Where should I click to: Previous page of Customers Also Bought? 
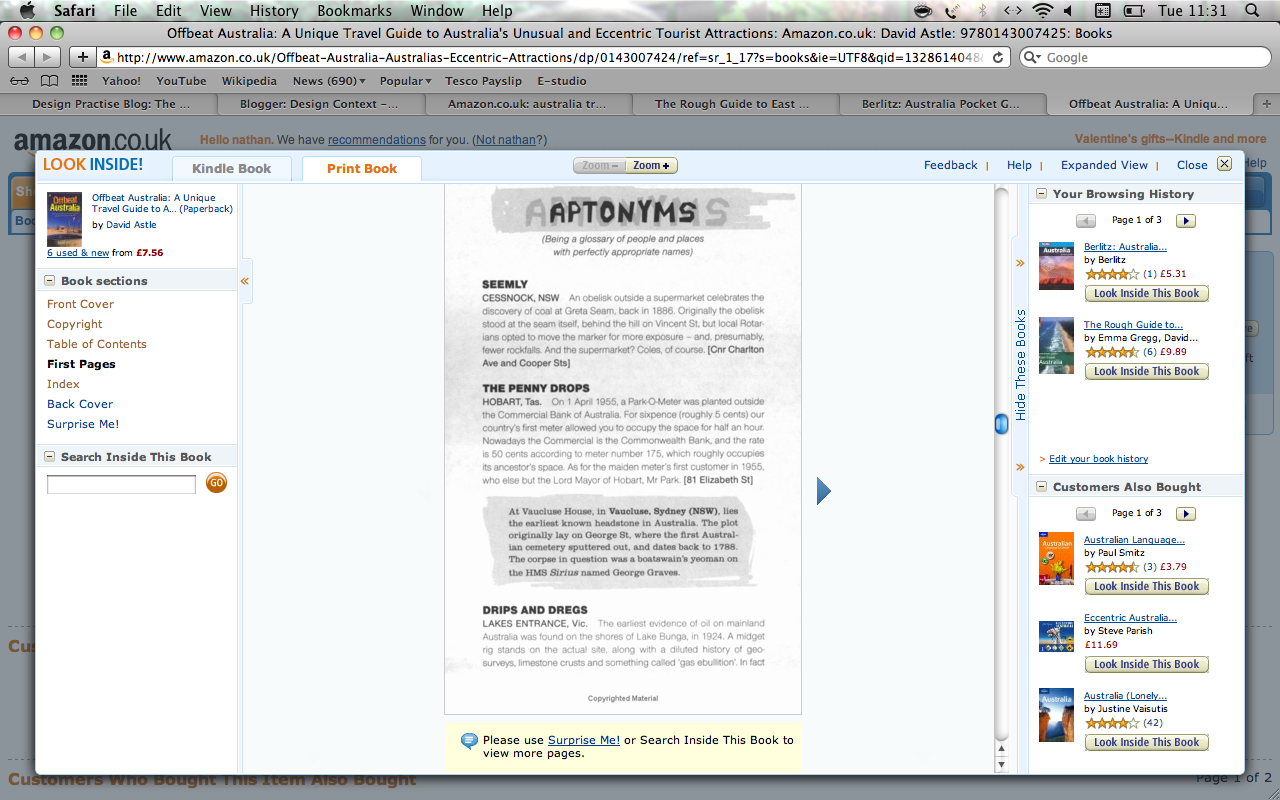1086,513
